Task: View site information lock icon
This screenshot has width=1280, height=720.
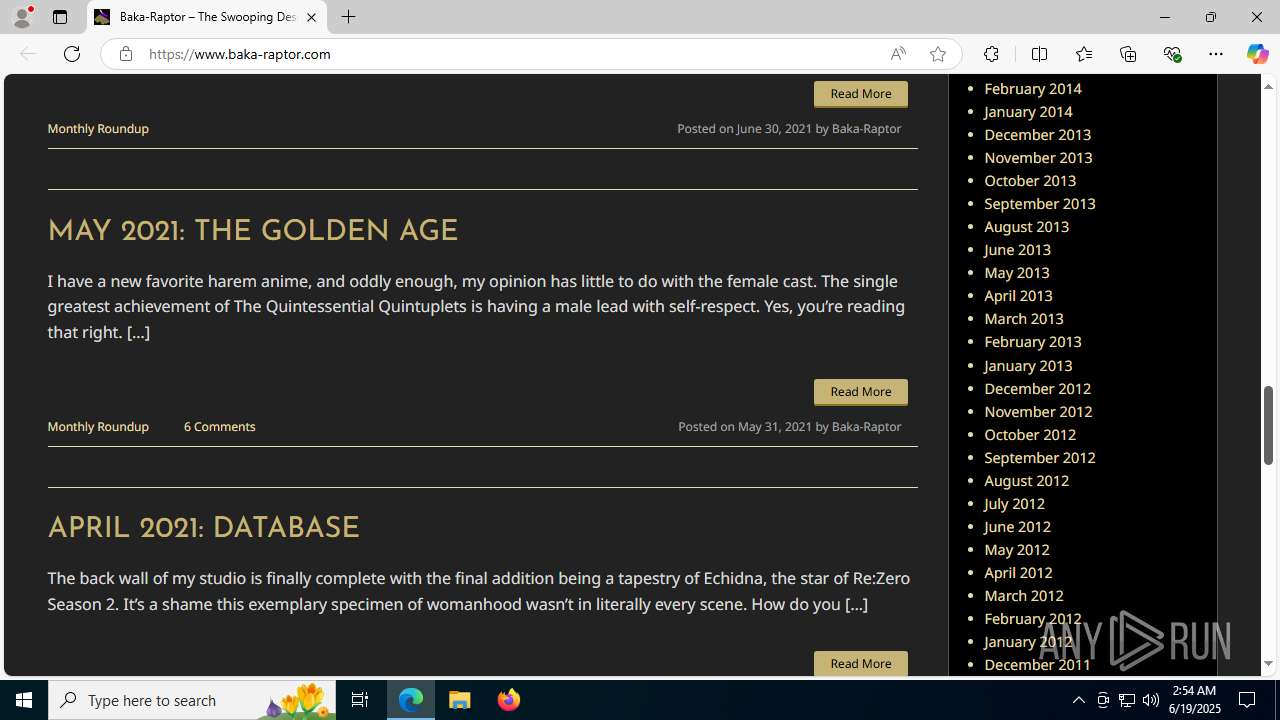Action: 125,54
